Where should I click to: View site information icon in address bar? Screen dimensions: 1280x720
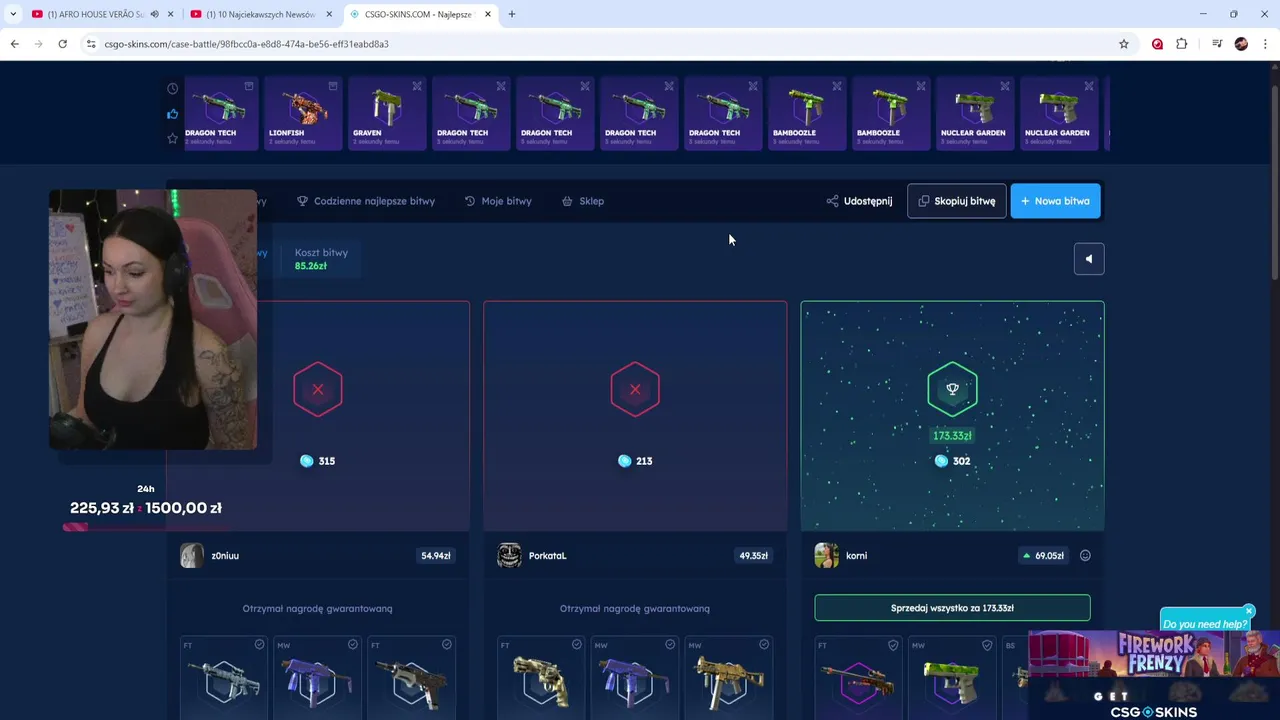[x=90, y=44]
